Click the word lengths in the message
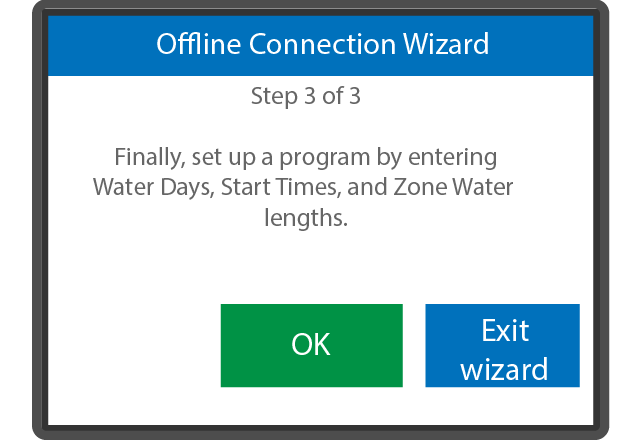Screen dimensions: 640x440 [305, 218]
